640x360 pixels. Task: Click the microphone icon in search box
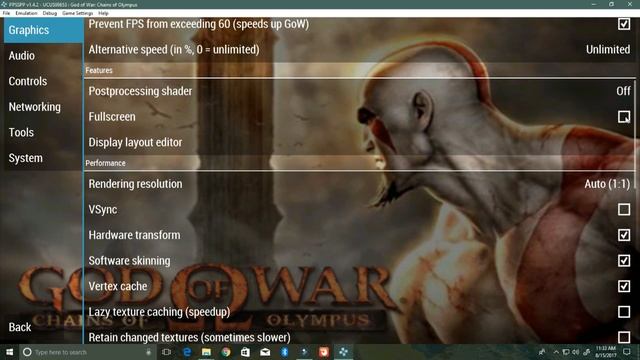pos(148,352)
